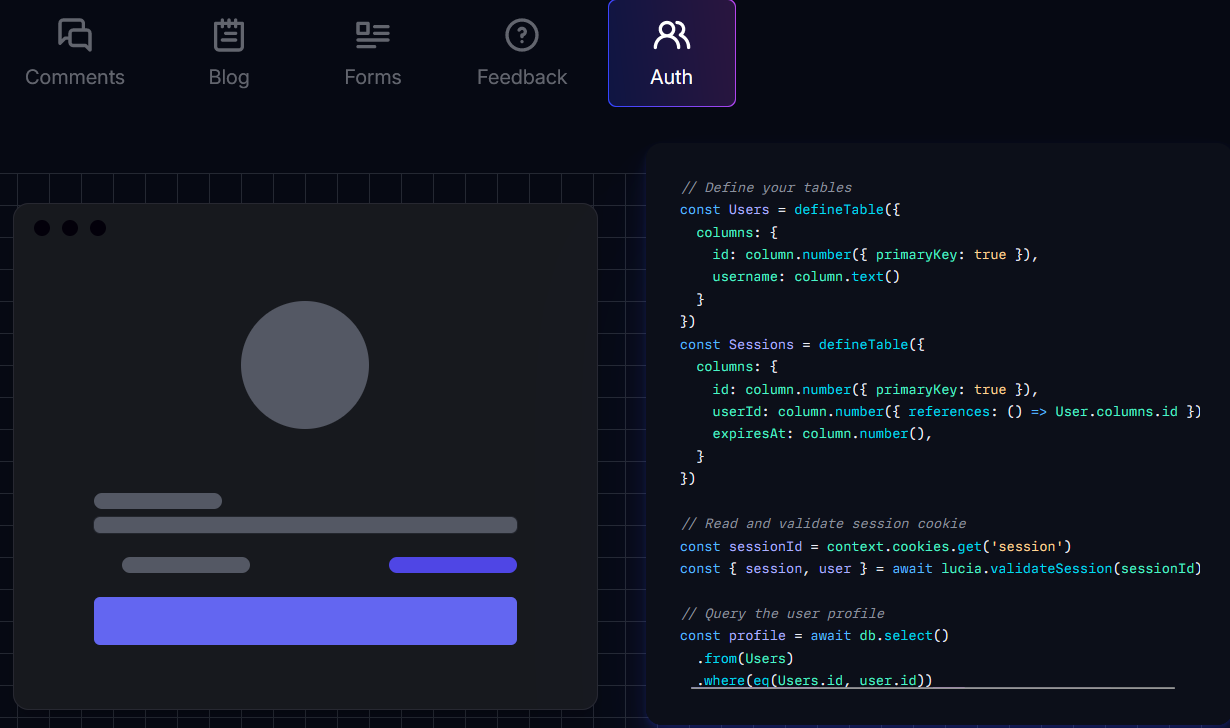Select the Auth tab label

tap(671, 77)
